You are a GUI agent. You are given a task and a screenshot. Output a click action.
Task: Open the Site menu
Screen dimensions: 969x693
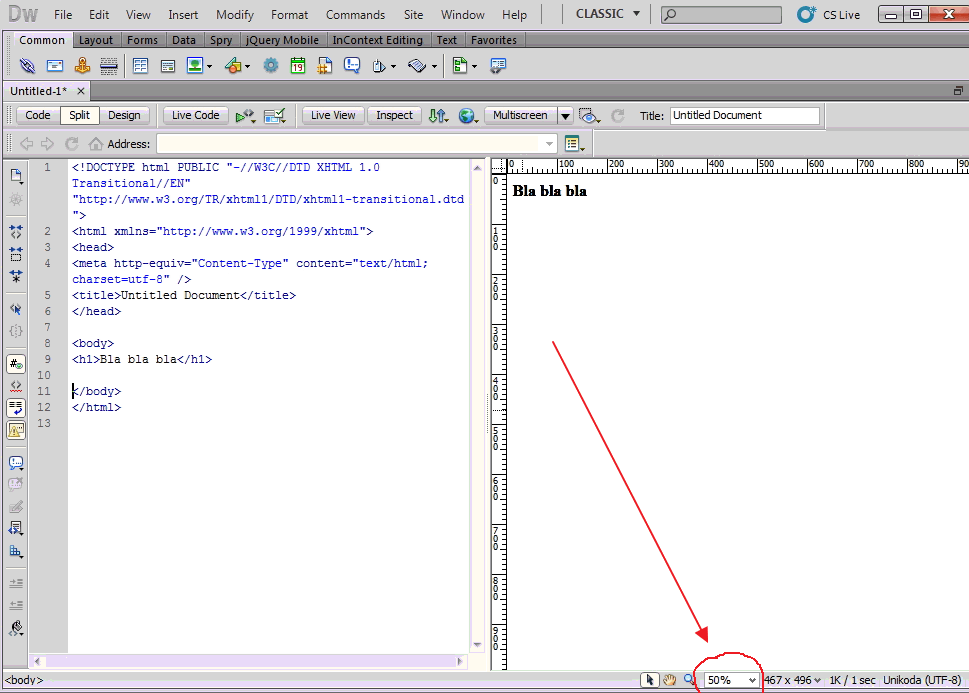pos(413,14)
